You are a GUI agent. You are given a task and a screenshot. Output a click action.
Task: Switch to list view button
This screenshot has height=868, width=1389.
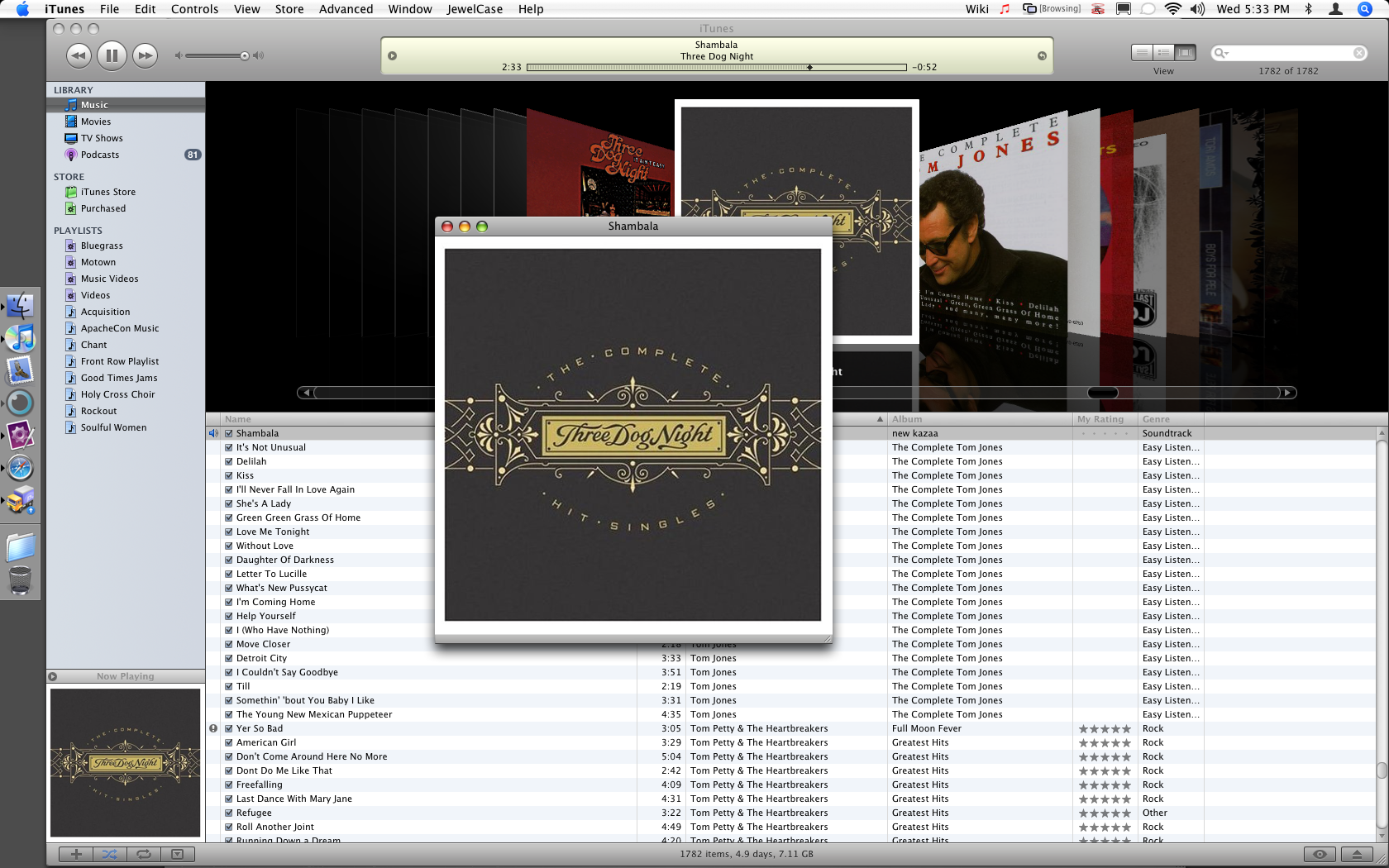(x=1142, y=53)
